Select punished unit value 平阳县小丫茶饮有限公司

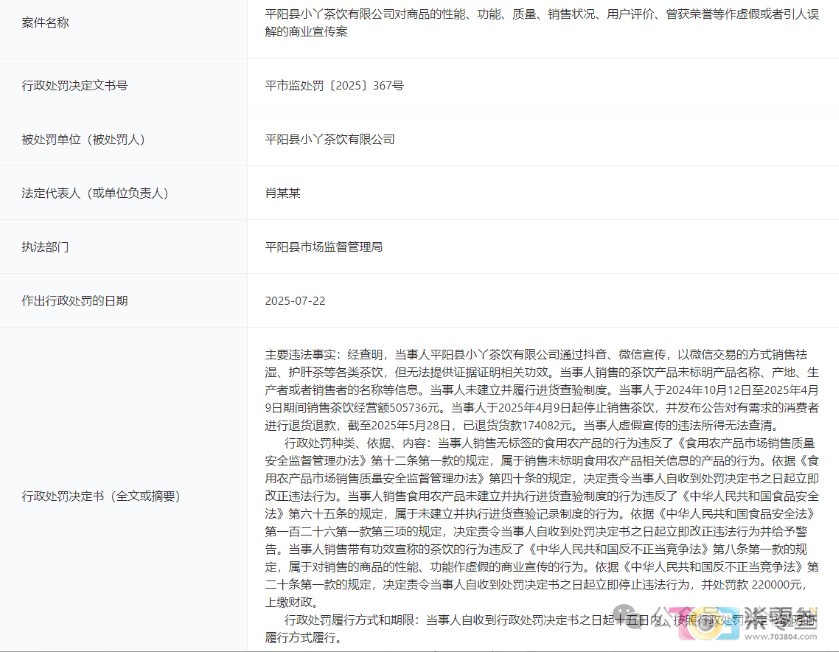pos(330,139)
